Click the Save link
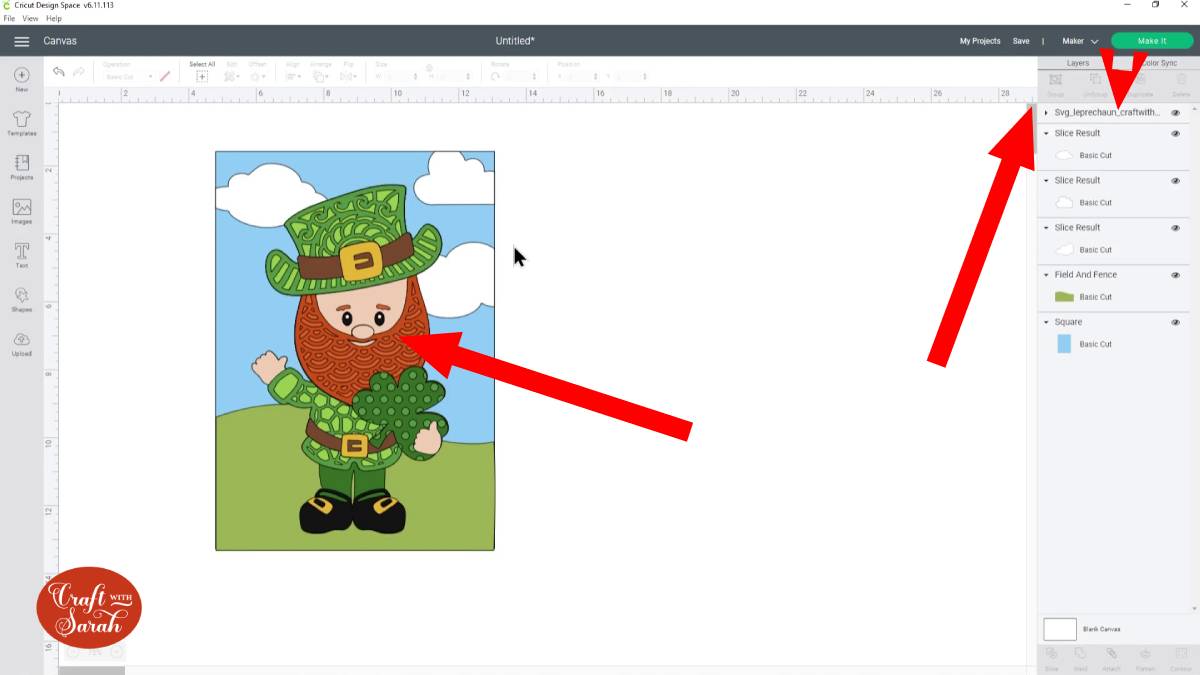This screenshot has height=675, width=1200. coord(1021,40)
